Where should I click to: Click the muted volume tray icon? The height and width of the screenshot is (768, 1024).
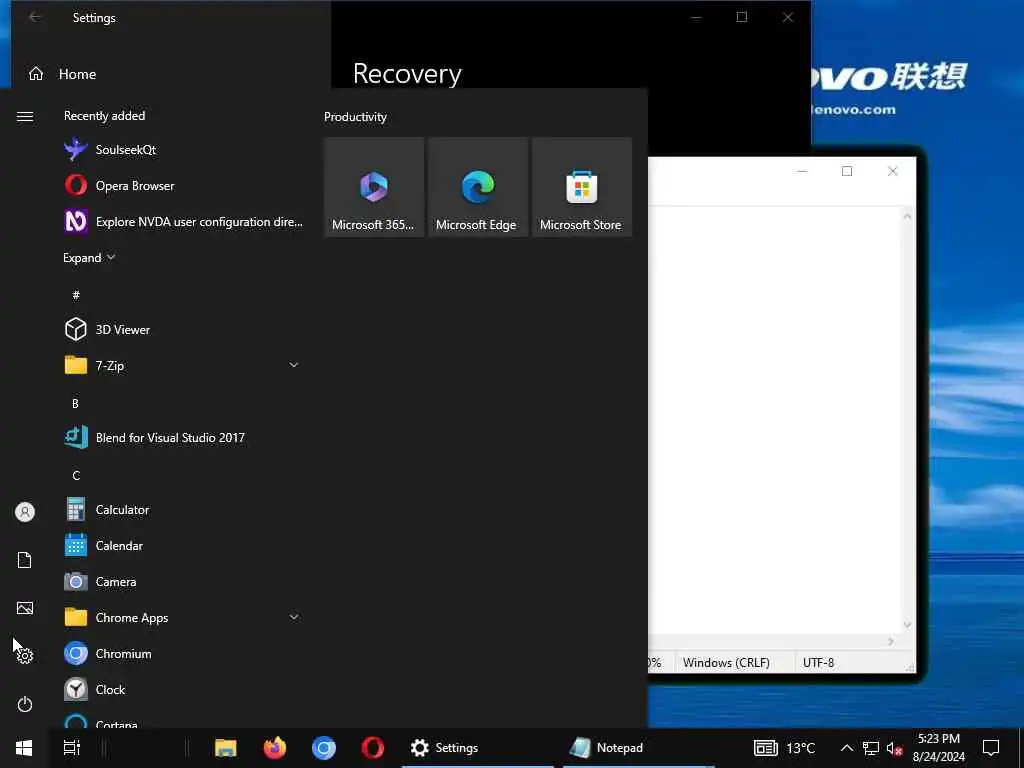point(894,748)
